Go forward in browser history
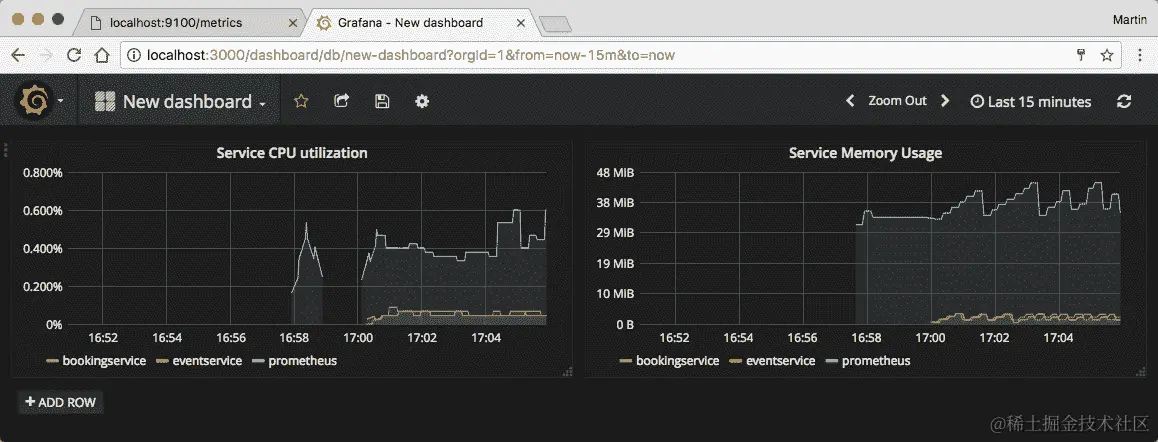The image size is (1158, 442). pos(46,55)
